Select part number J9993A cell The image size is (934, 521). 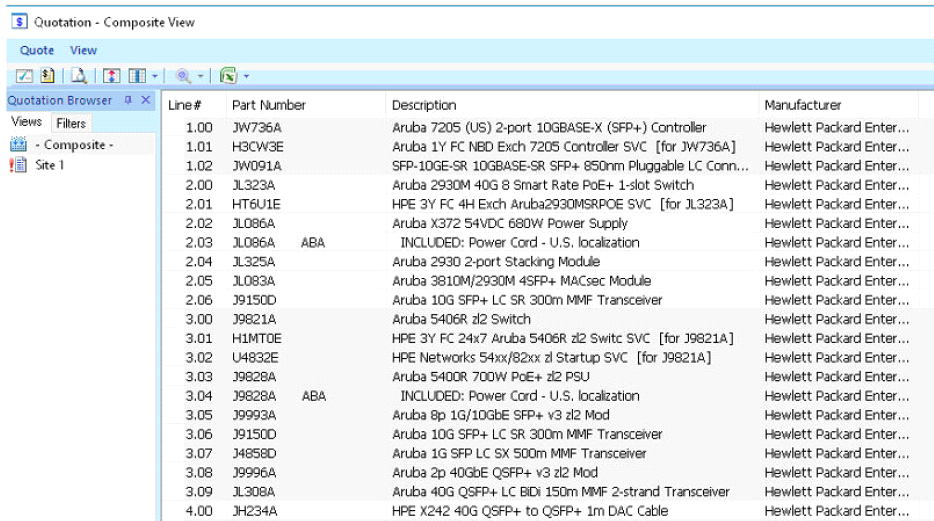click(254, 415)
